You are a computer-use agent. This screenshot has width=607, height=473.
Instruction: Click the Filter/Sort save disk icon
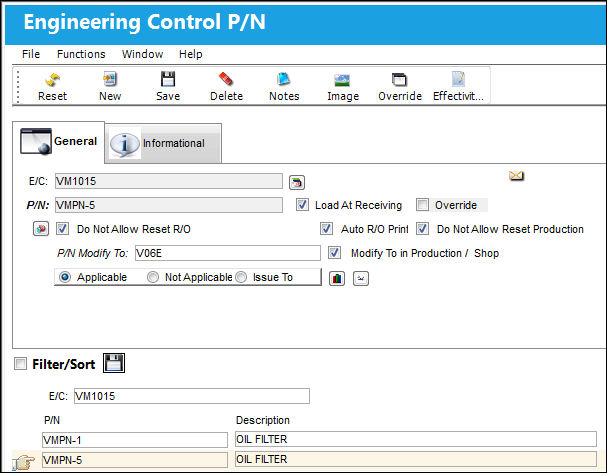(114, 363)
